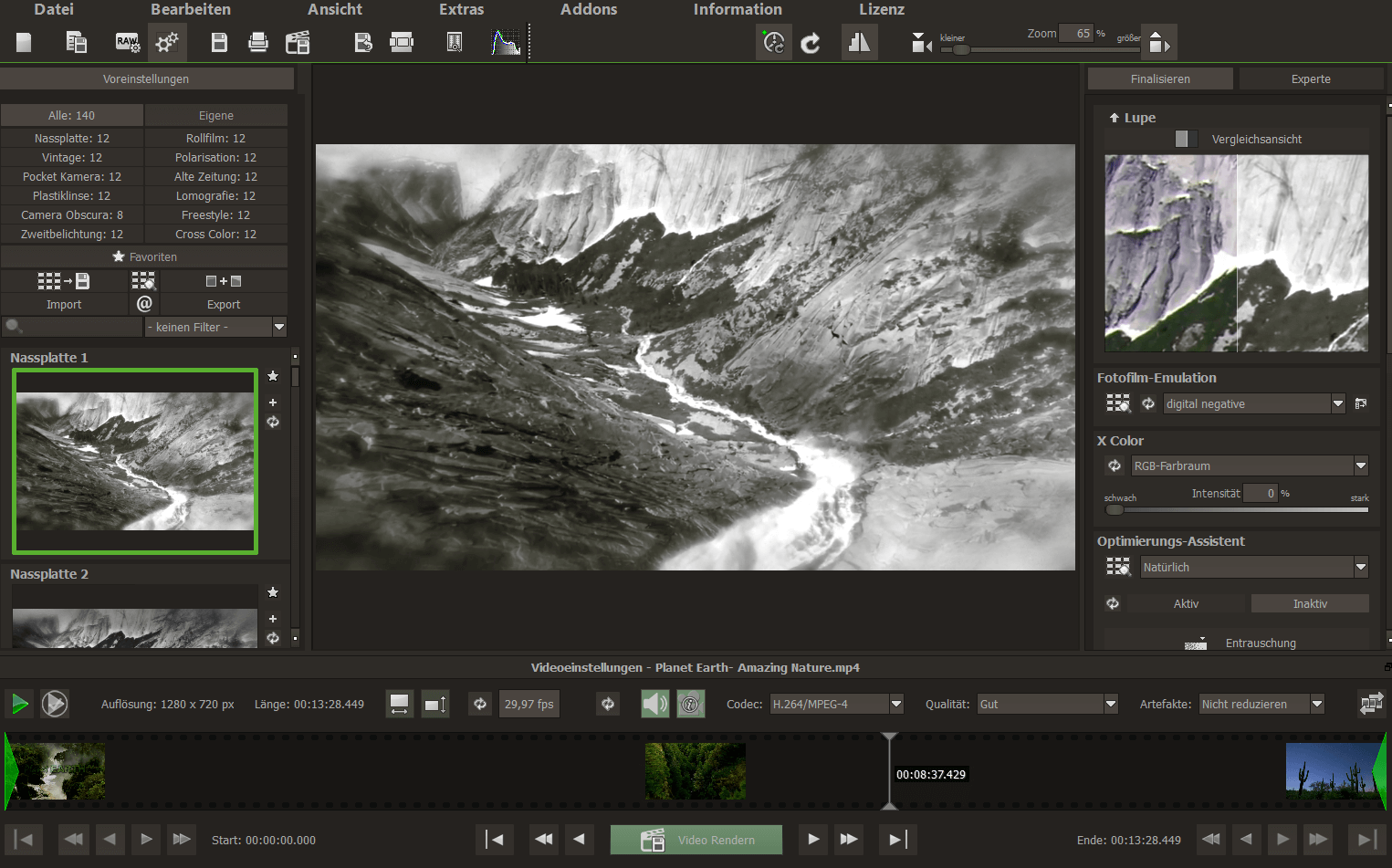Image resolution: width=1392 pixels, height=868 pixels.
Task: Select the Vintage: 12 category
Action: point(72,157)
